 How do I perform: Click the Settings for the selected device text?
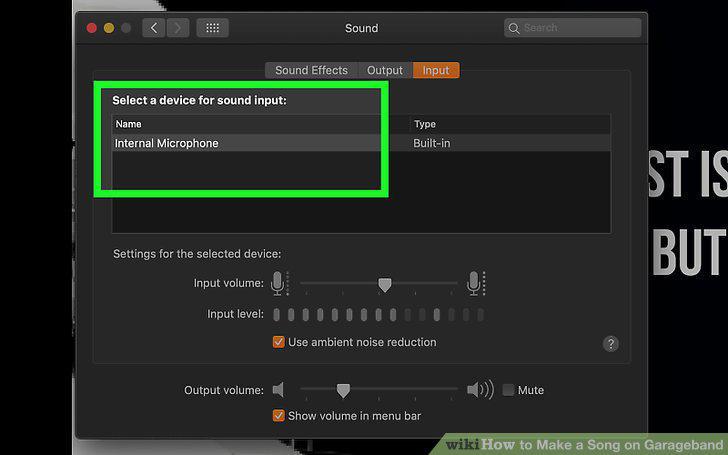pyautogui.click(x=197, y=254)
